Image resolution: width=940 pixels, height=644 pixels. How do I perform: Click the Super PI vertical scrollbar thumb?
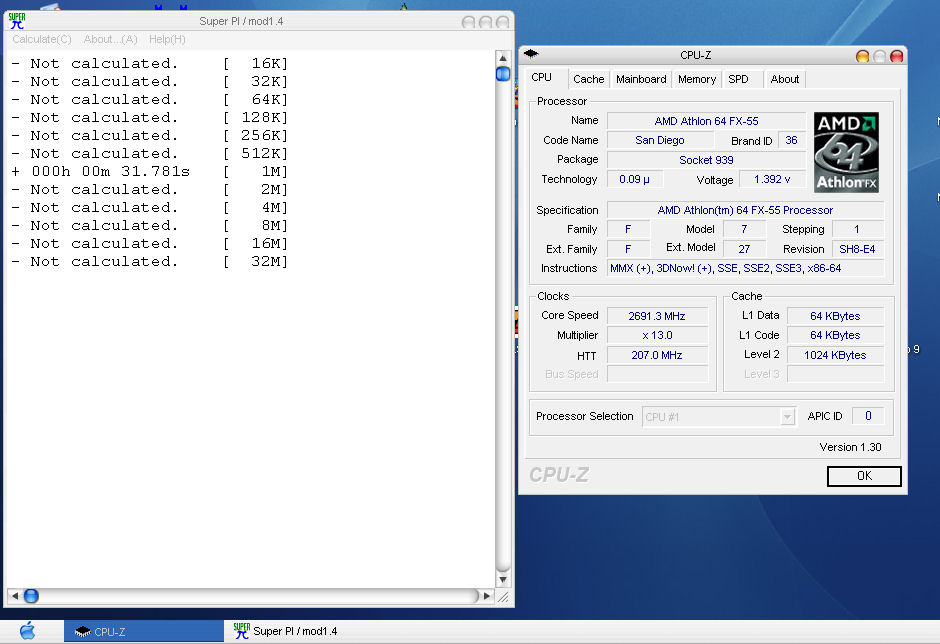coord(503,74)
